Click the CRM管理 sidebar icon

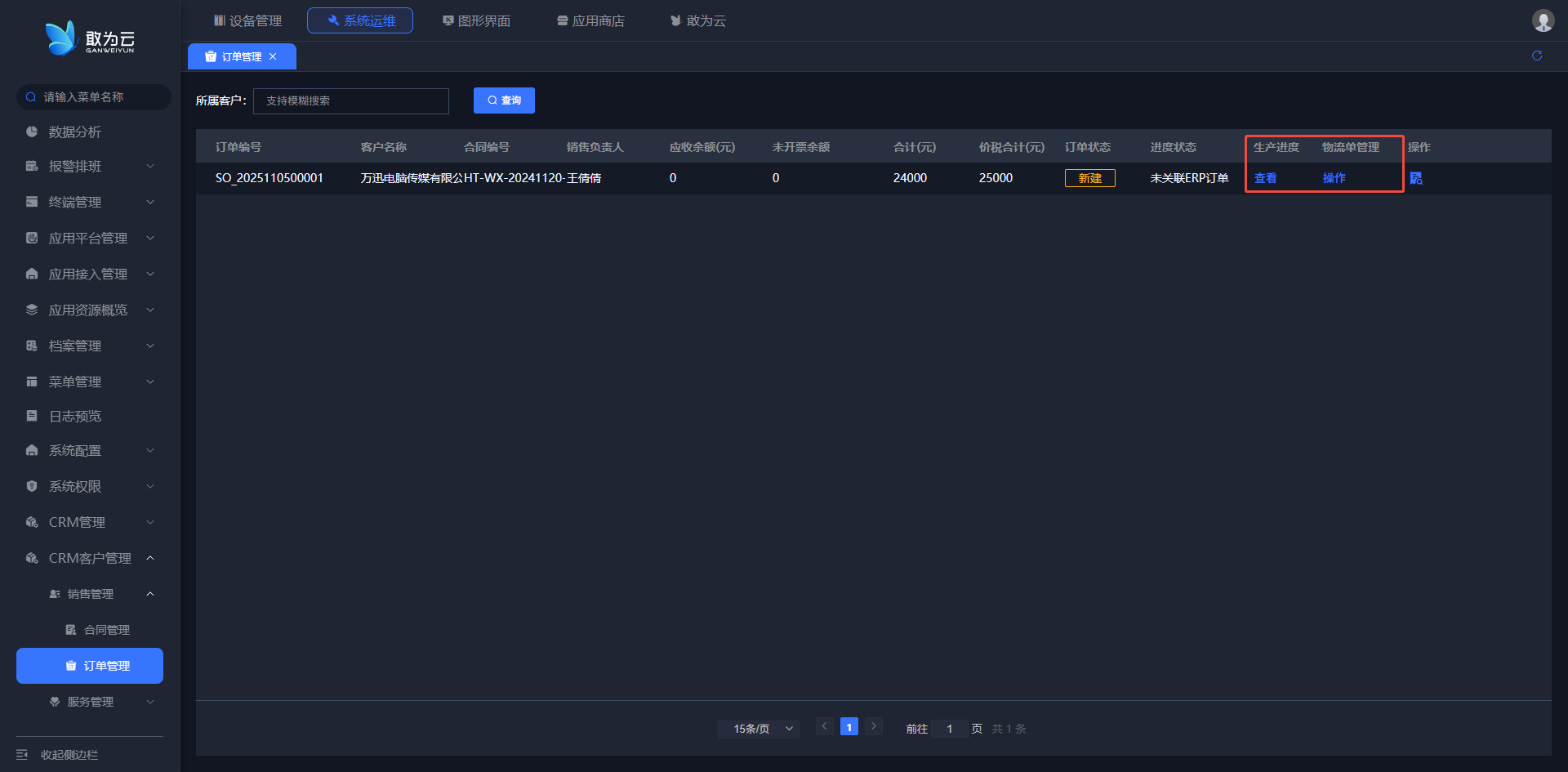[32, 522]
